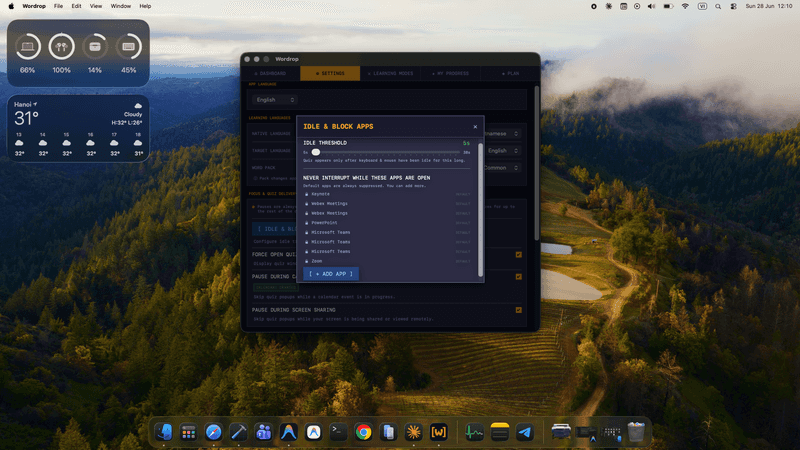Open Xcode hammer icon in Dock
Image resolution: width=800 pixels, height=450 pixels.
coord(238,432)
